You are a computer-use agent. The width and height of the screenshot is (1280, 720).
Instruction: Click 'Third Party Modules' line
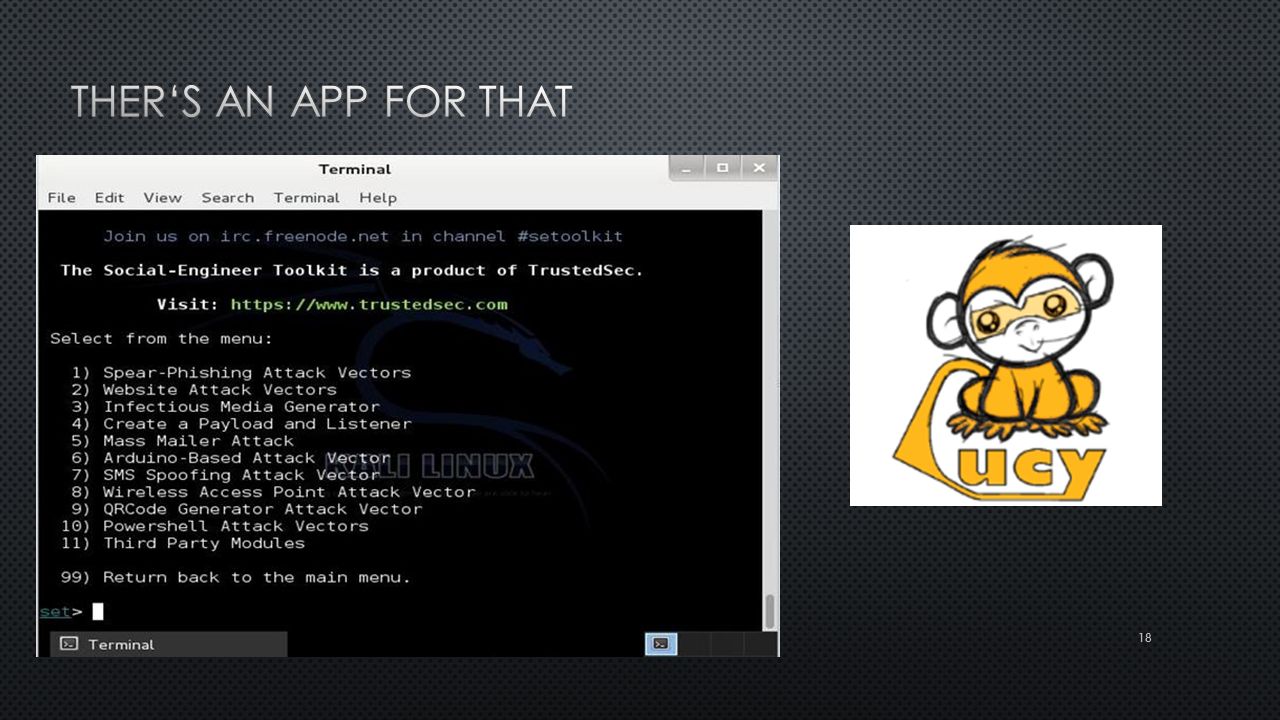[183, 542]
